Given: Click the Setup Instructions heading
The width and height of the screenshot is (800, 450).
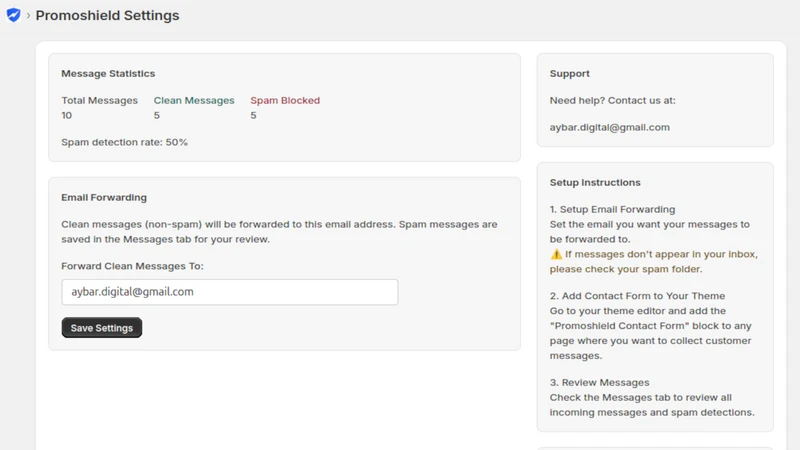Looking at the screenshot, I should pos(595,183).
